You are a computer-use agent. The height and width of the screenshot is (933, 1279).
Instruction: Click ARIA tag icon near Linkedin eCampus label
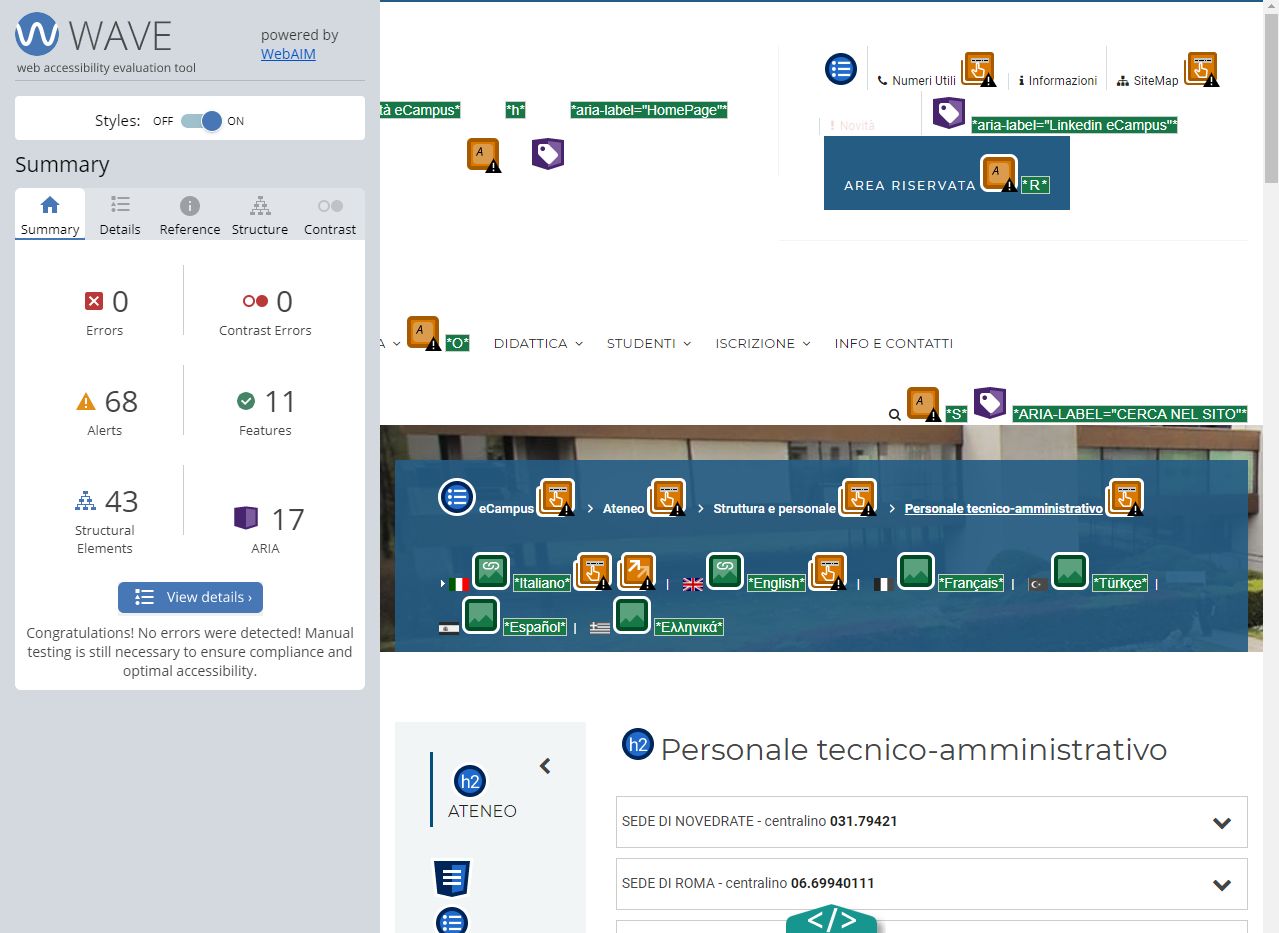click(x=949, y=113)
